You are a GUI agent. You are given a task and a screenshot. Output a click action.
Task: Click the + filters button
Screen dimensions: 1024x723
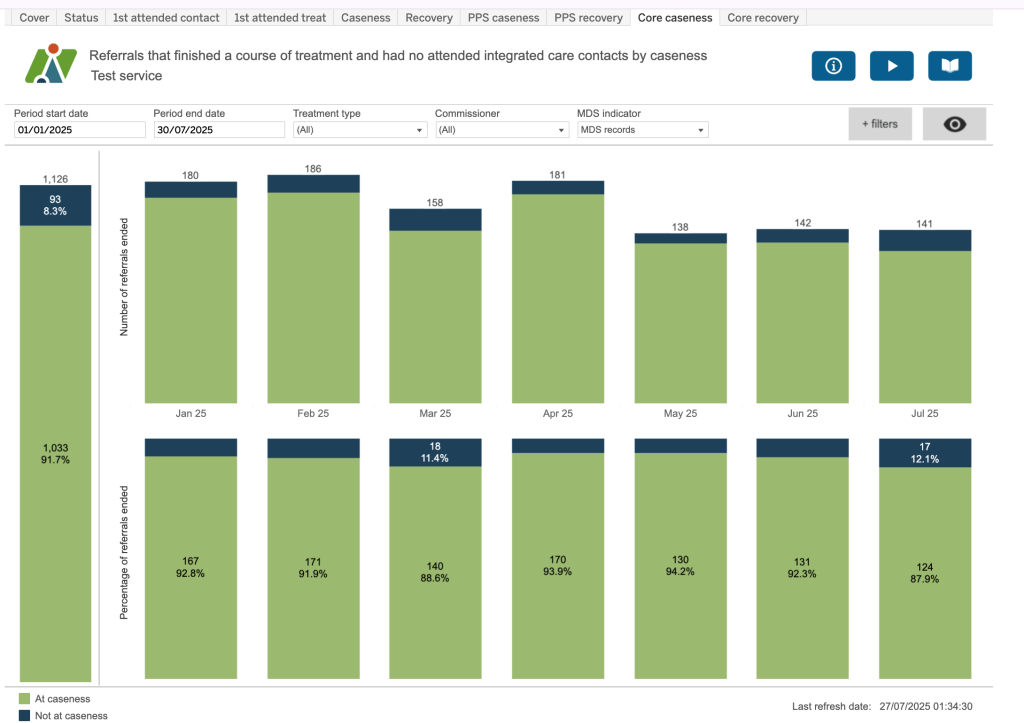[880, 124]
